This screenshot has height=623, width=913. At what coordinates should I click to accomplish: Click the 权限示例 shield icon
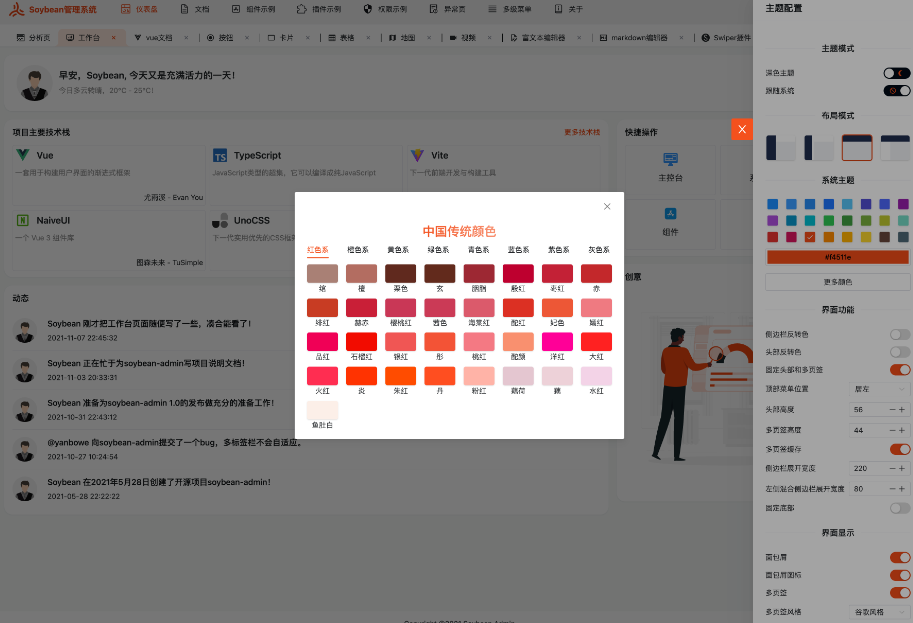(367, 9)
